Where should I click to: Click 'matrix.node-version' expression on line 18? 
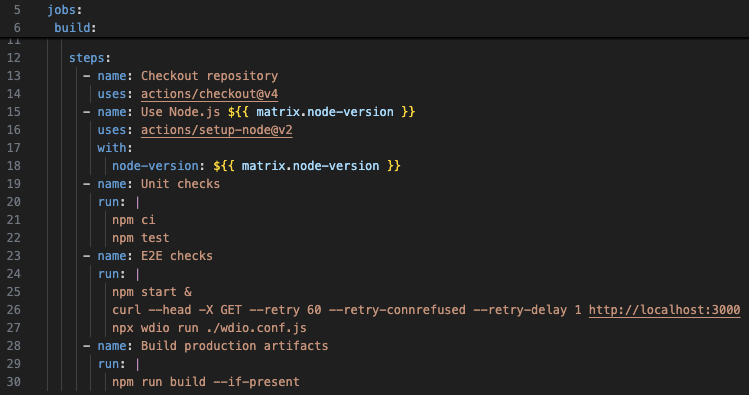(310, 166)
